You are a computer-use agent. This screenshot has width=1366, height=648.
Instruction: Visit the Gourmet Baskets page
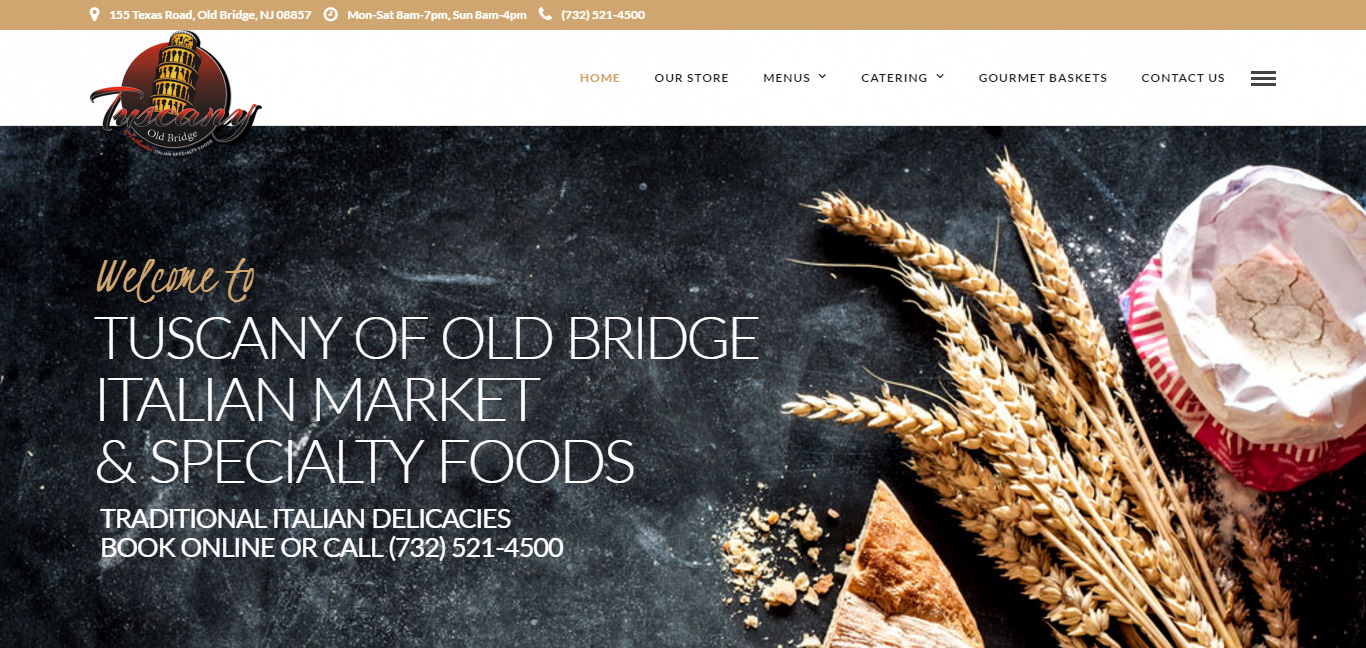pos(1043,78)
